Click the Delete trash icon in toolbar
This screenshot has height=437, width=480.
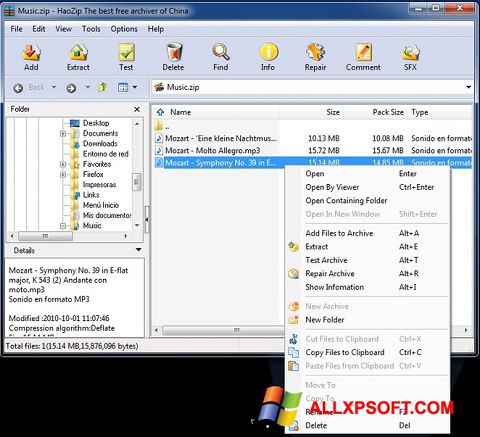point(174,53)
